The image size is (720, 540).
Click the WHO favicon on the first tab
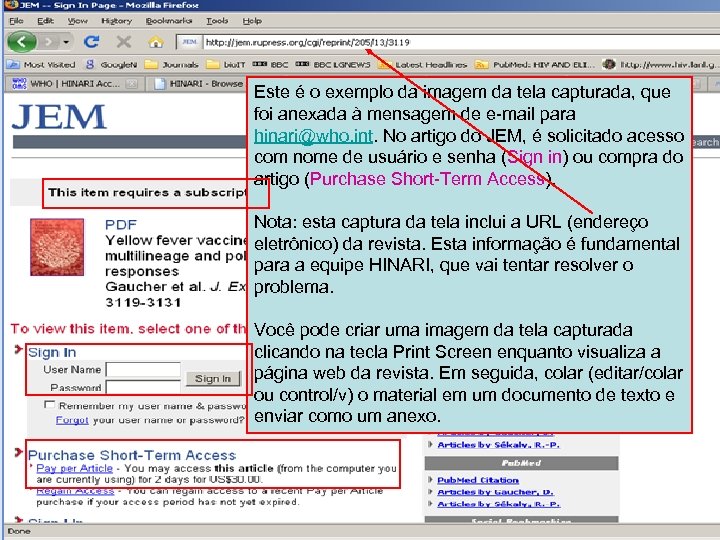pos(19,84)
